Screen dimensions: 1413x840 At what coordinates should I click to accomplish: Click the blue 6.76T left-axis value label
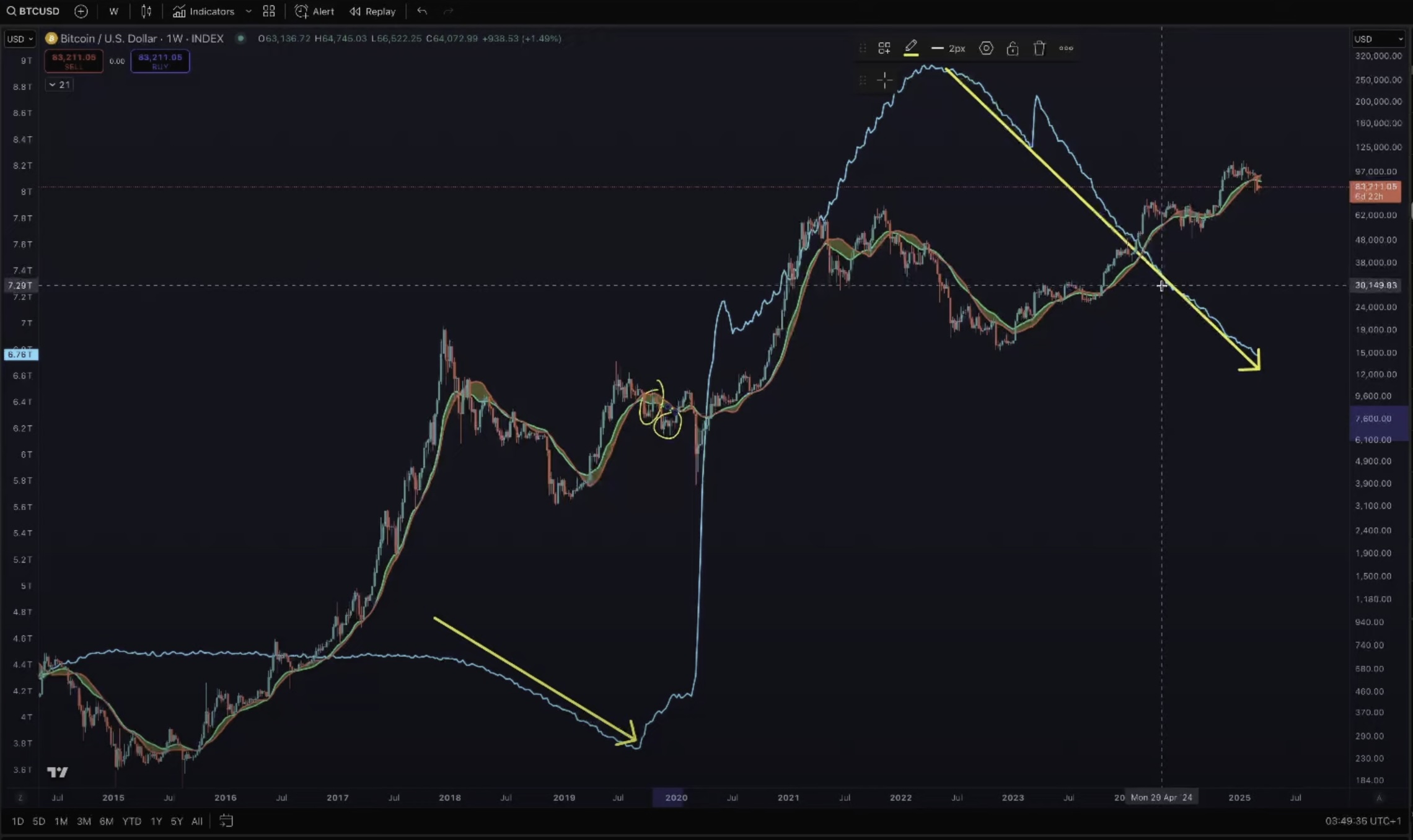(20, 355)
